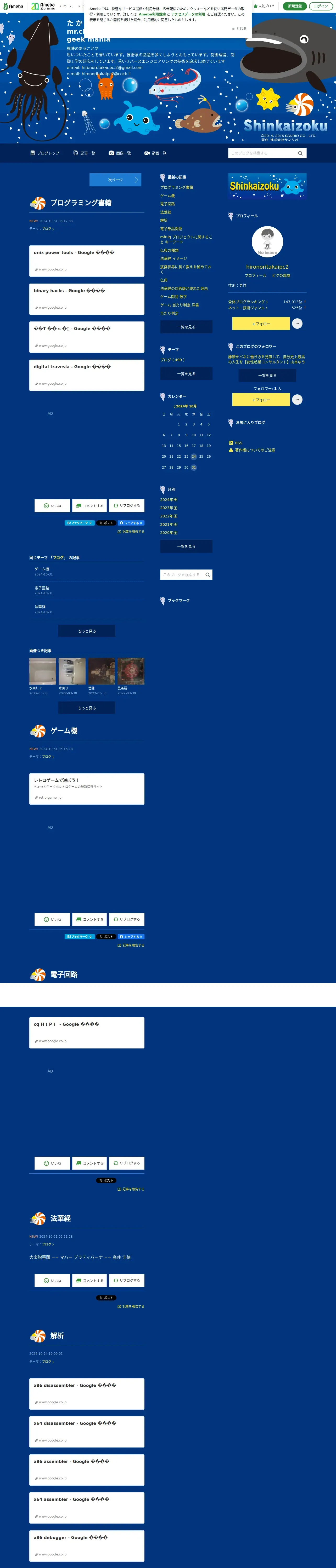Report the プログラミング書籍 article via 記事を報告する
Viewport: 336px width, 1568px height.
131,531
